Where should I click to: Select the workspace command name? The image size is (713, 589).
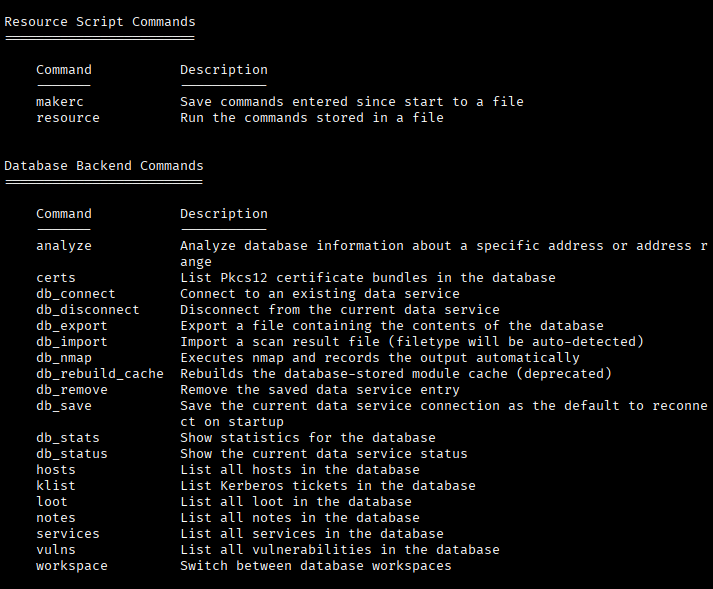coord(72,566)
